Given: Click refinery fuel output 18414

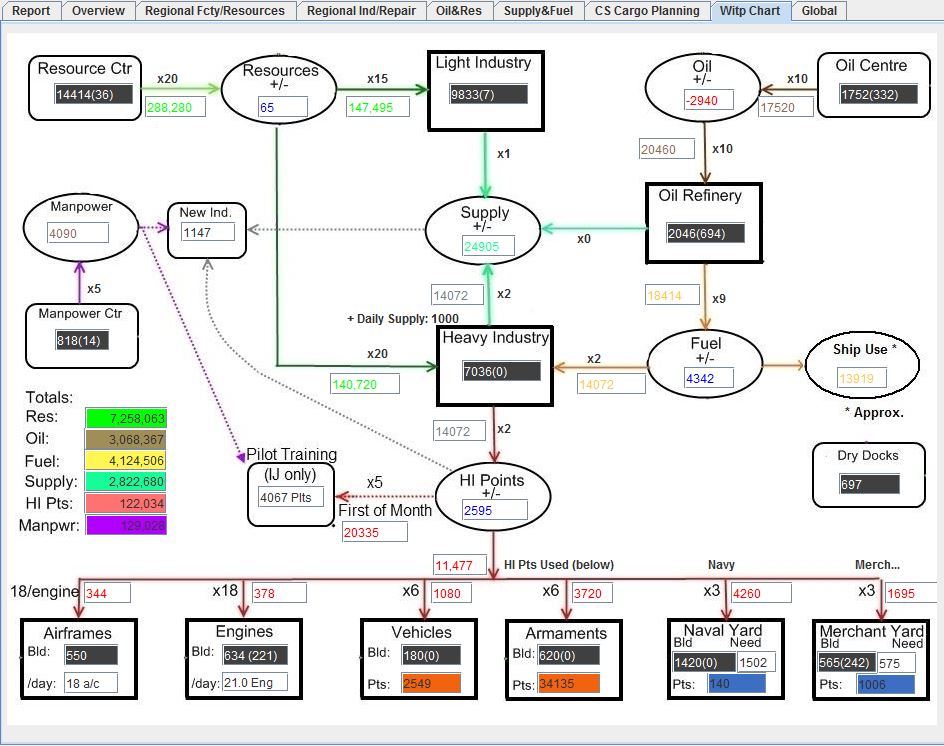Looking at the screenshot, I should point(672,295).
